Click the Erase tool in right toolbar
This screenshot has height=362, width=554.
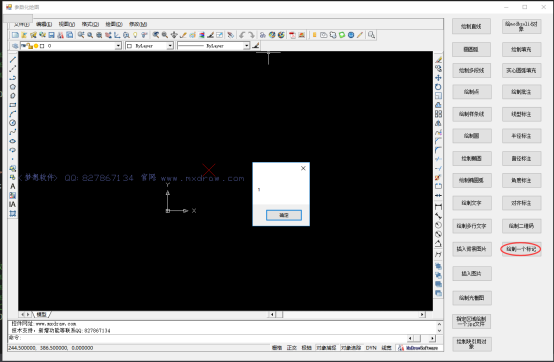438,60
